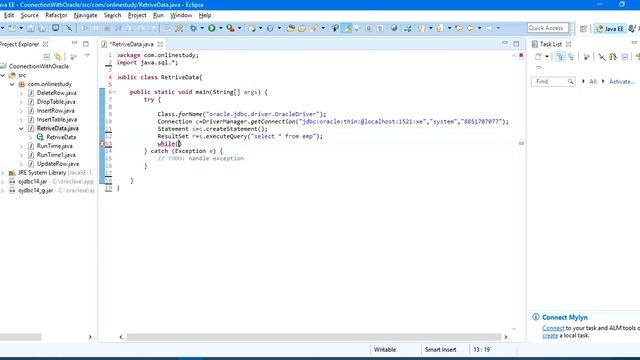This screenshot has width=640, height=360.
Task: Expand InsertRow.java tree node
Action: [21, 111]
